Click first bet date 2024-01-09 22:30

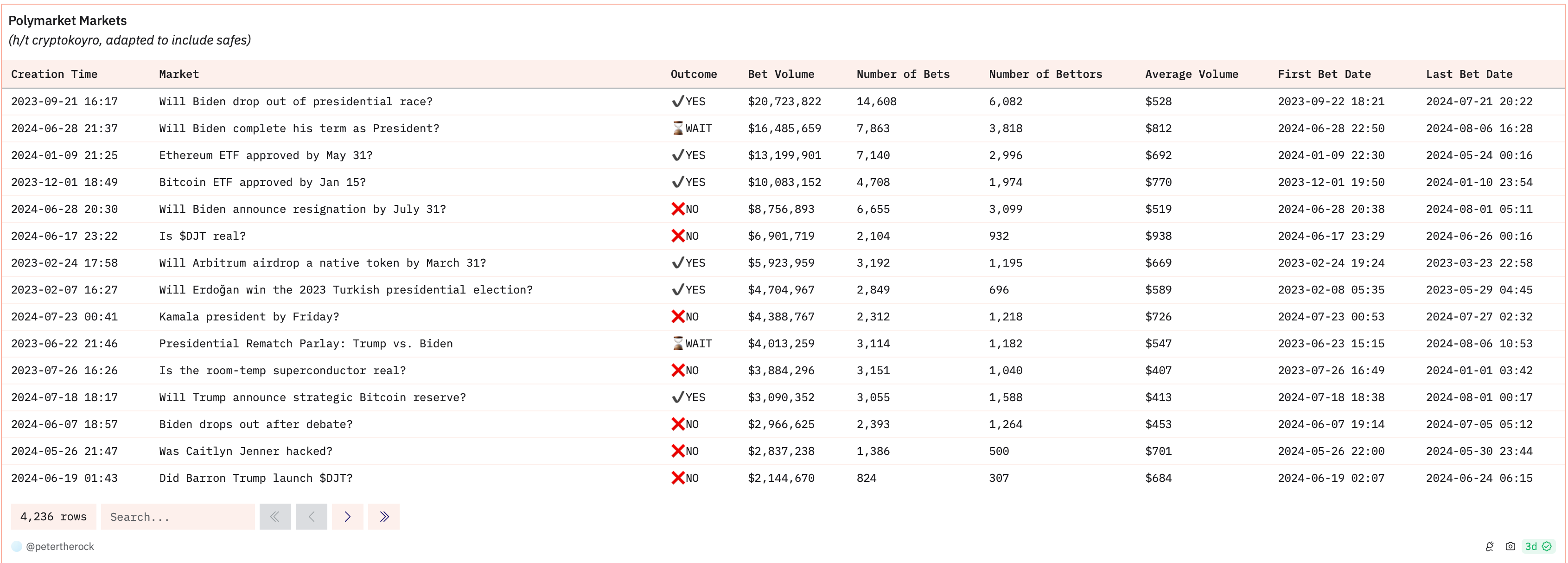pos(1331,155)
